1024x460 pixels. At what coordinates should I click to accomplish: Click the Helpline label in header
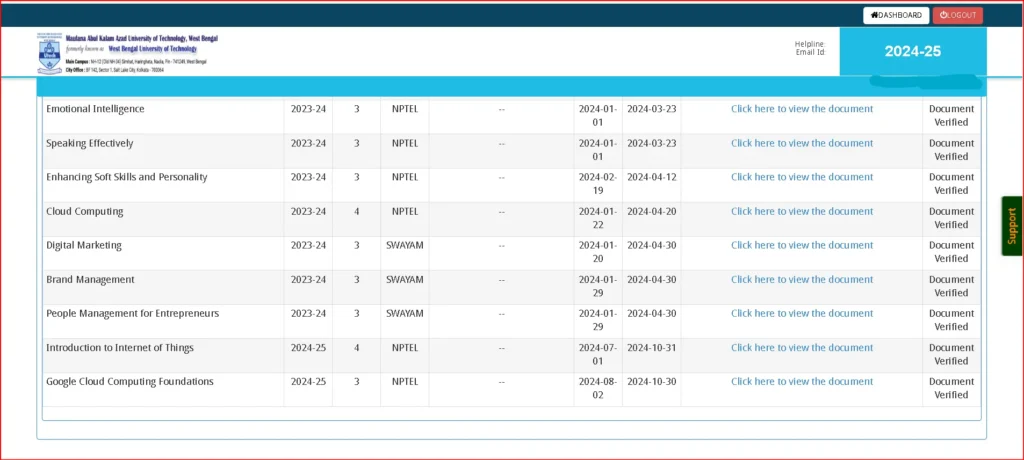[x=810, y=44]
